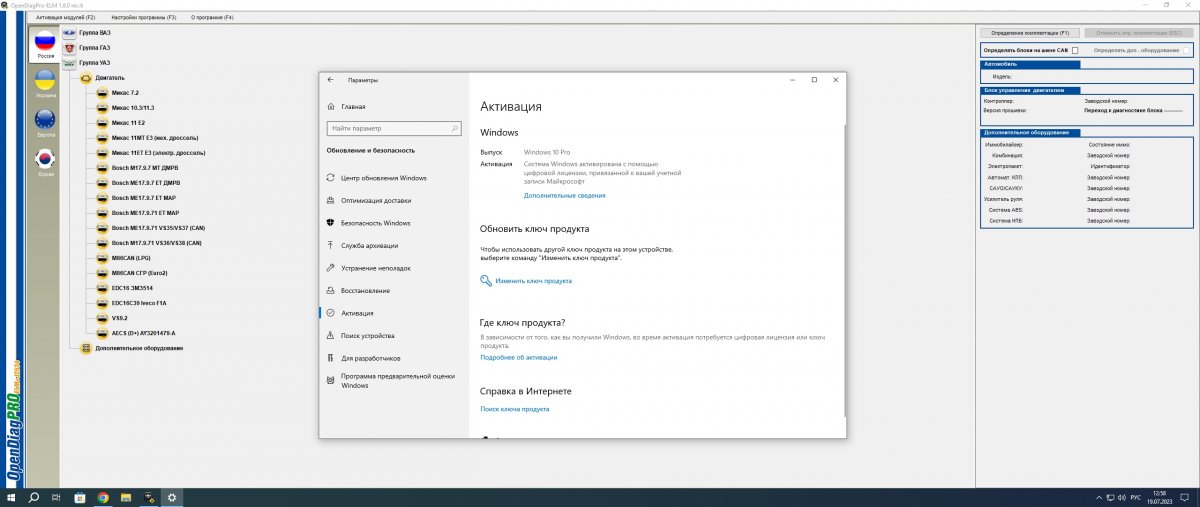Select the Украина flag icon

coord(45,80)
